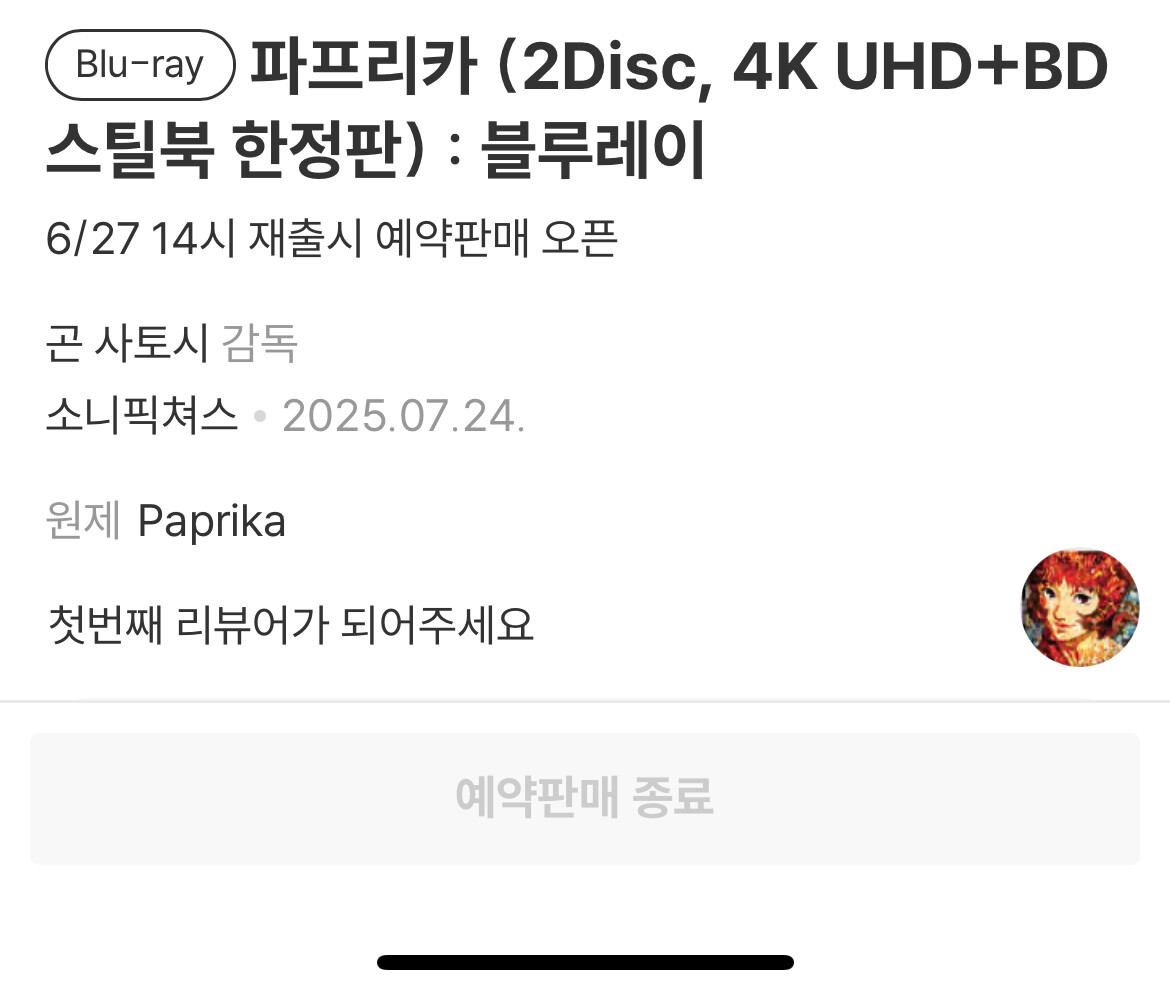Tap the home indicator bar at bottom
The height and width of the screenshot is (994, 1170).
(585, 962)
